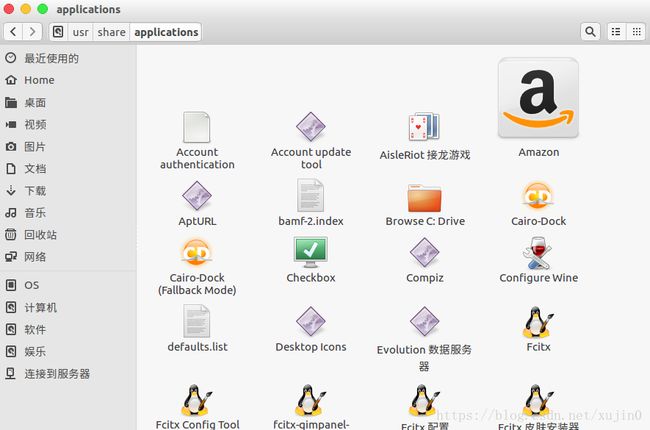Open the AisleRiot solitaire card icon
This screenshot has width=650, height=430.
click(x=424, y=126)
